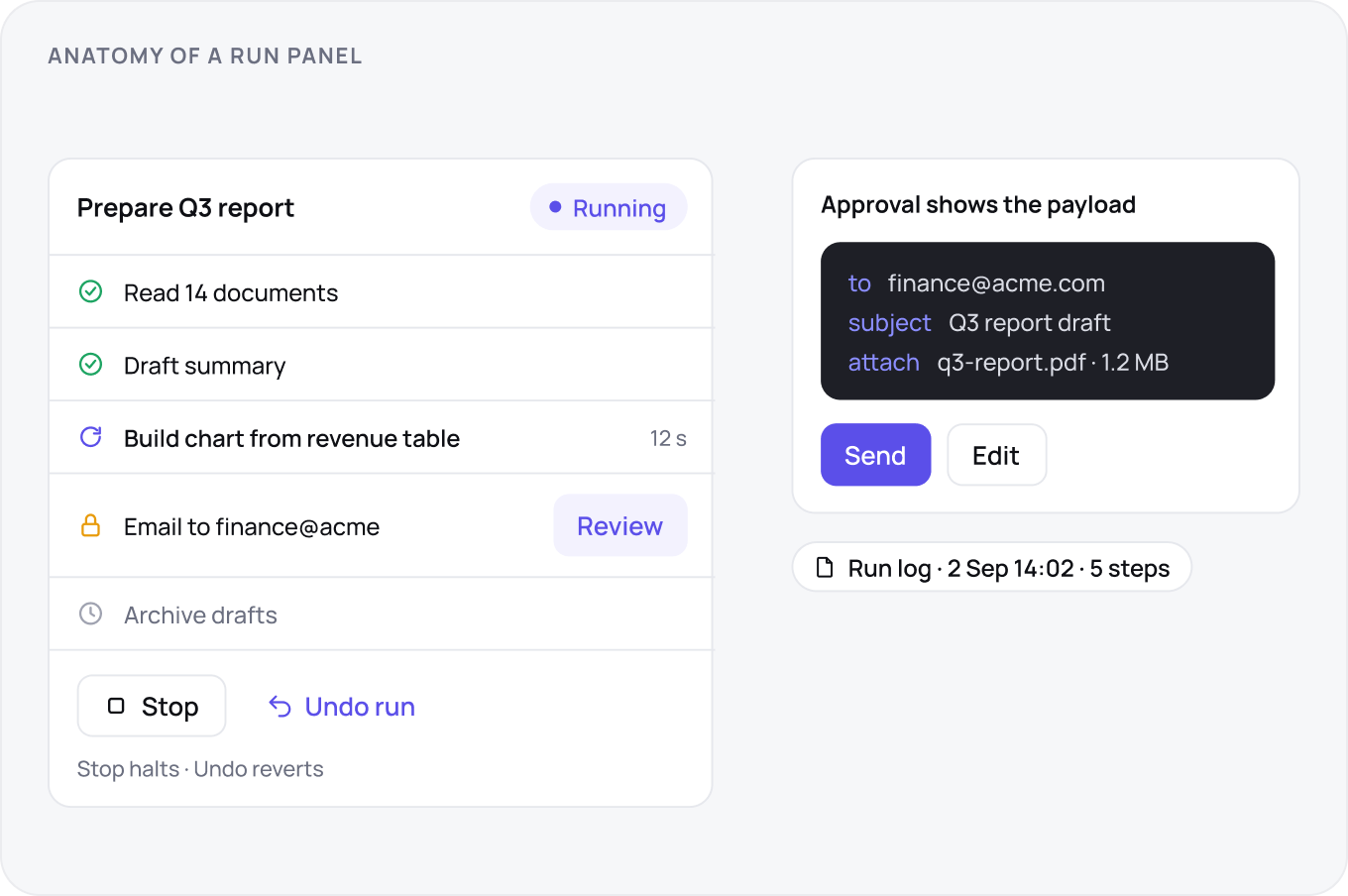Image resolution: width=1348 pixels, height=896 pixels.
Task: Click the spinning refresh icon beside Build chart
Action: point(90,437)
